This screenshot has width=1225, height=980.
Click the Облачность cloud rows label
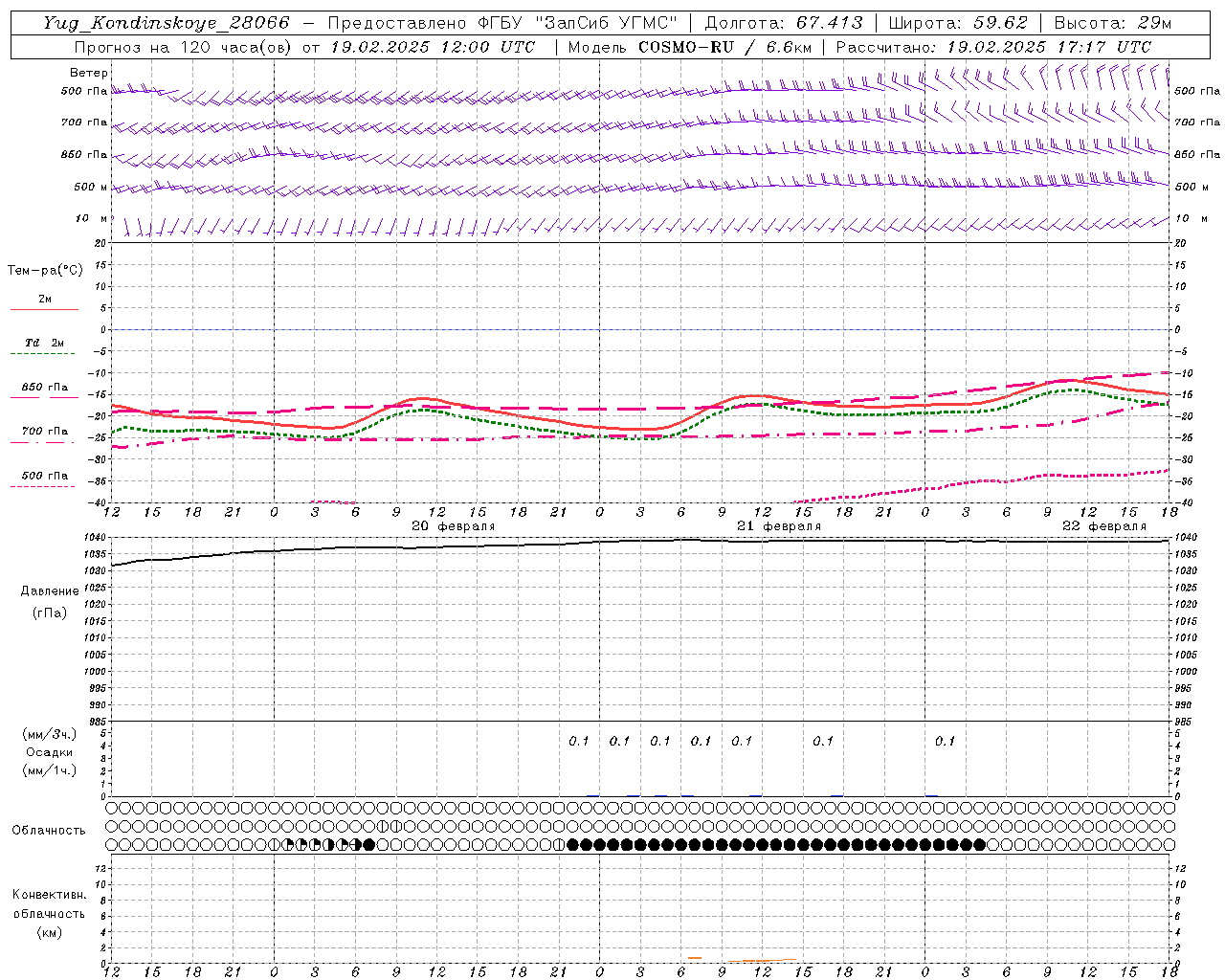click(x=49, y=831)
